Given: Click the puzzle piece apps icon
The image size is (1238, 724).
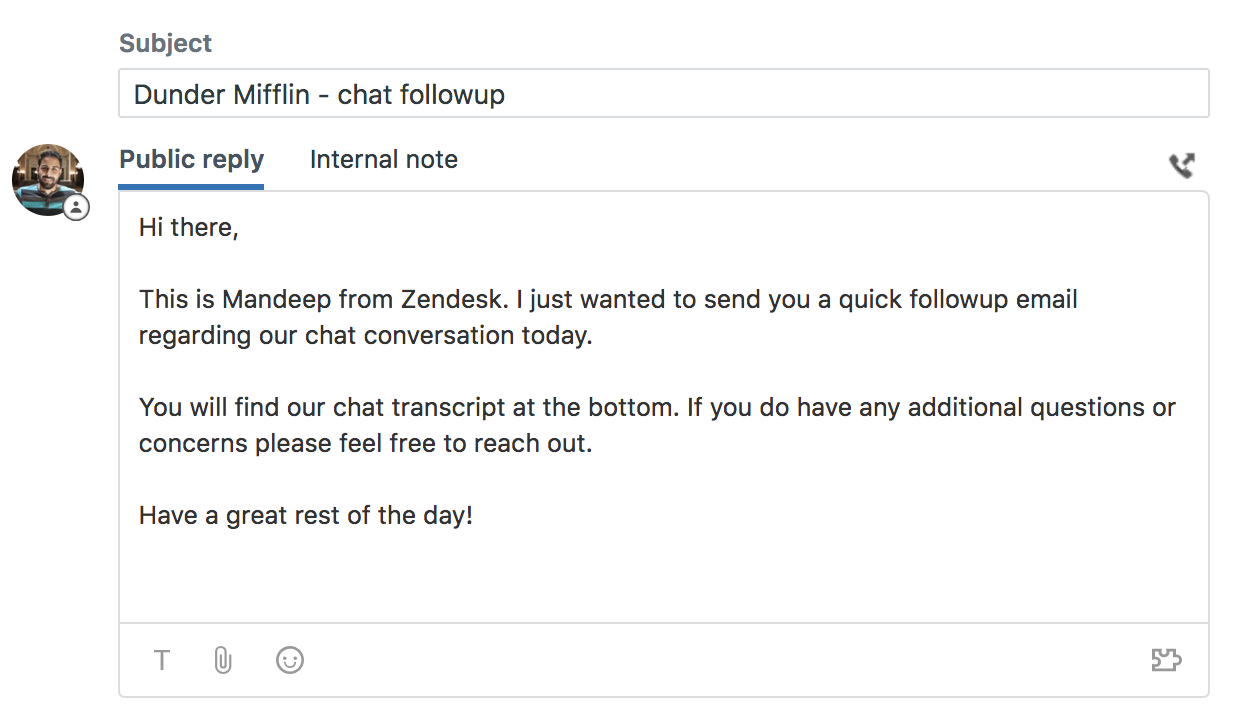Looking at the screenshot, I should (x=1166, y=660).
